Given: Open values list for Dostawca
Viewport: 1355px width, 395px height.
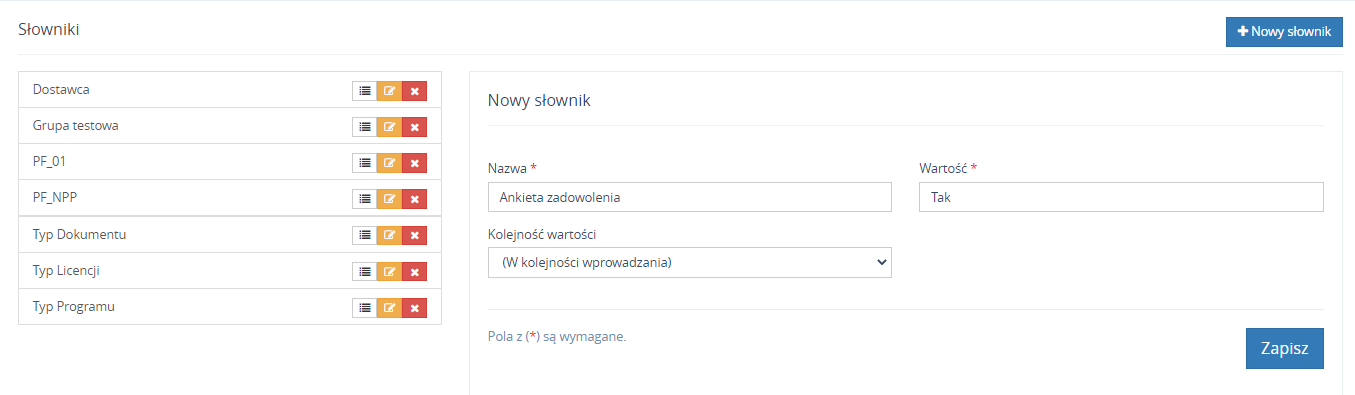Looking at the screenshot, I should coord(365,91).
